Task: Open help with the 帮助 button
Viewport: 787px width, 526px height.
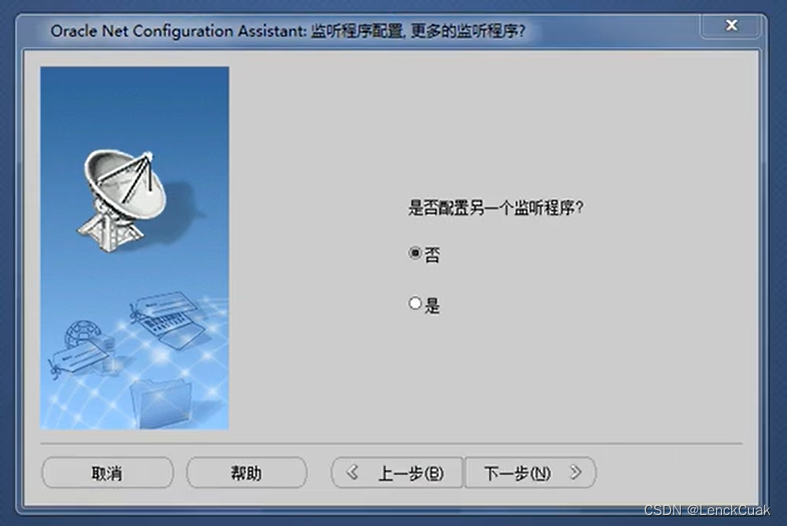Action: tap(246, 472)
